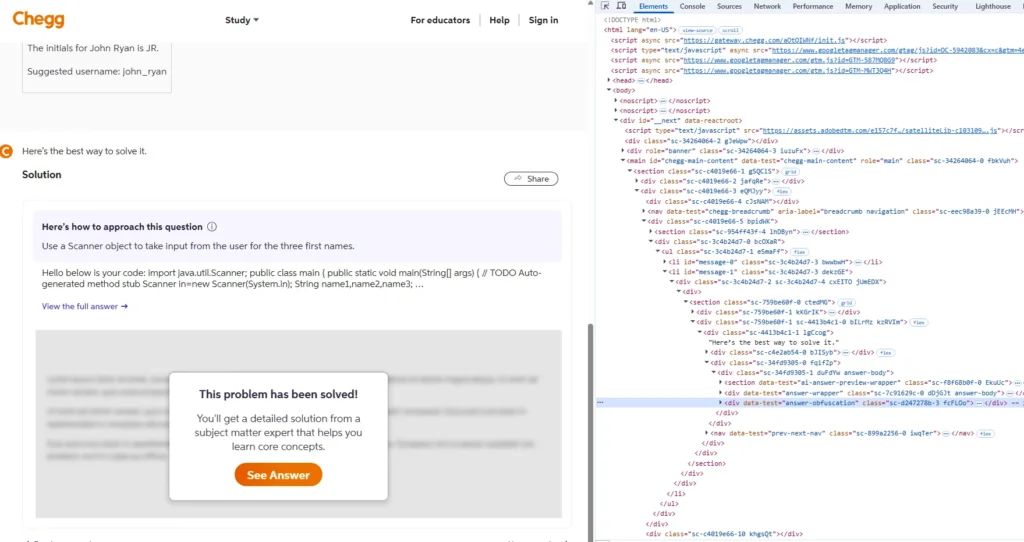Click ellipsis inside li message-0
This screenshot has width=1024, height=542.
[857, 262]
